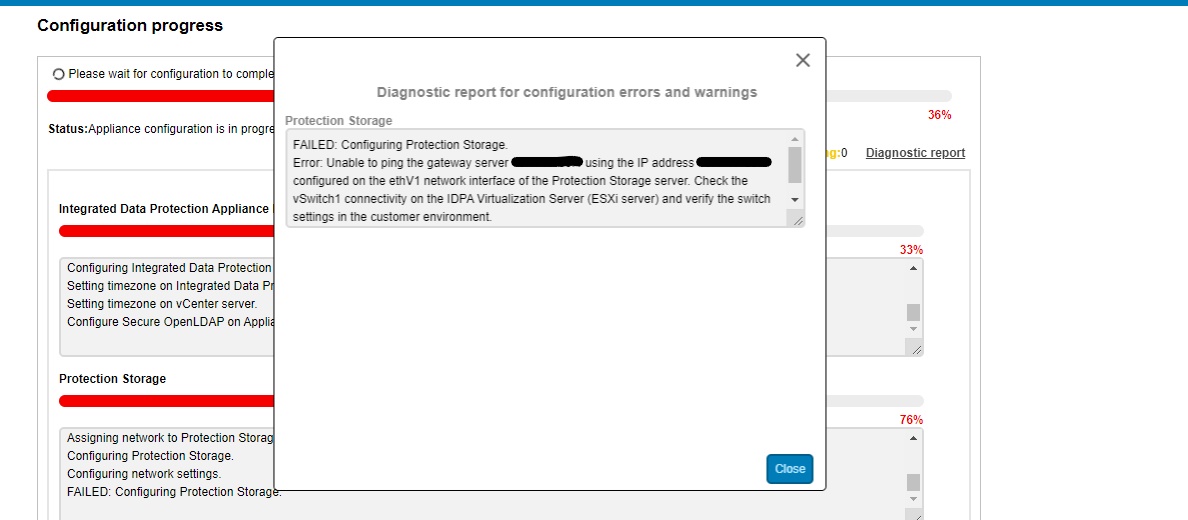
Task: Click scroll-up arrow of the Appliance log box
Action: (x=913, y=269)
